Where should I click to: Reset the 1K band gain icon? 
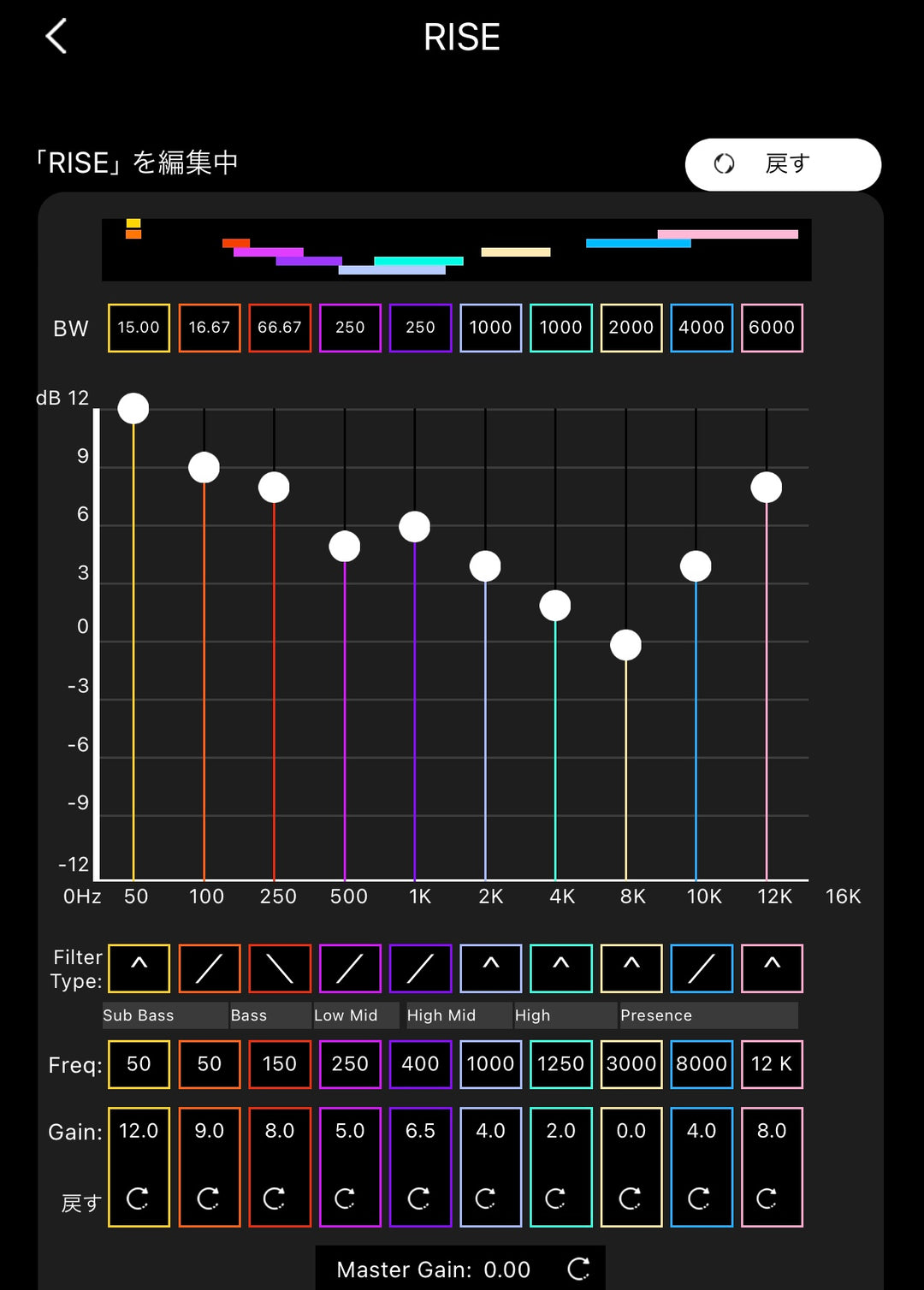(x=419, y=1198)
